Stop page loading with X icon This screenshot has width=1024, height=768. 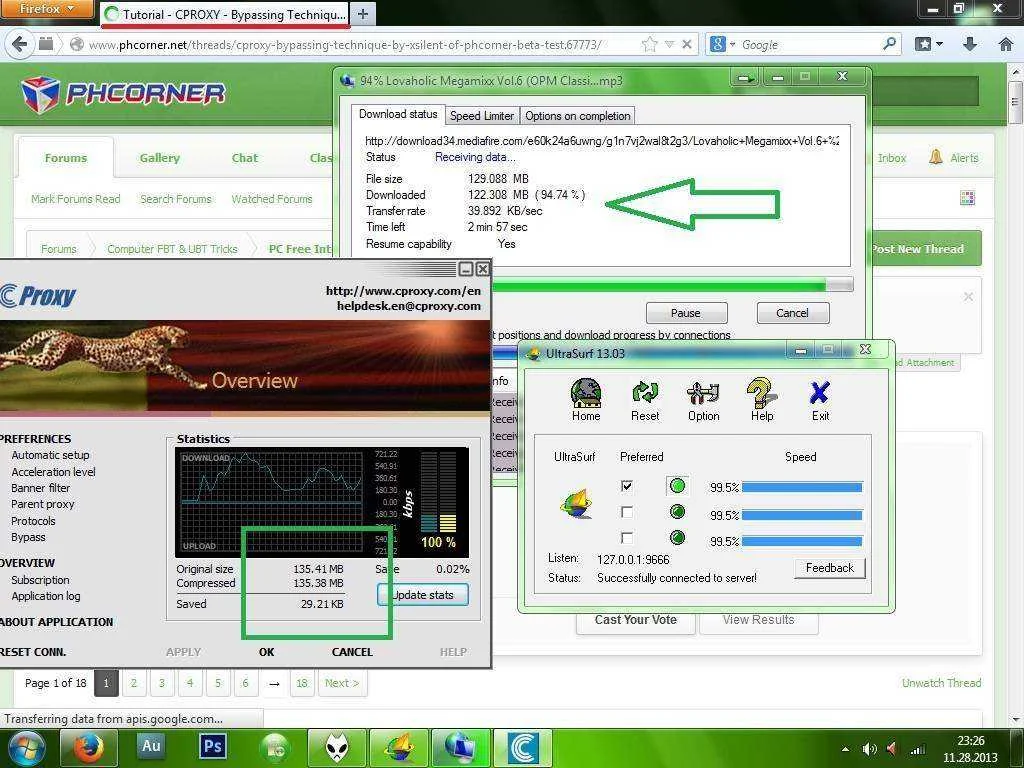687,44
